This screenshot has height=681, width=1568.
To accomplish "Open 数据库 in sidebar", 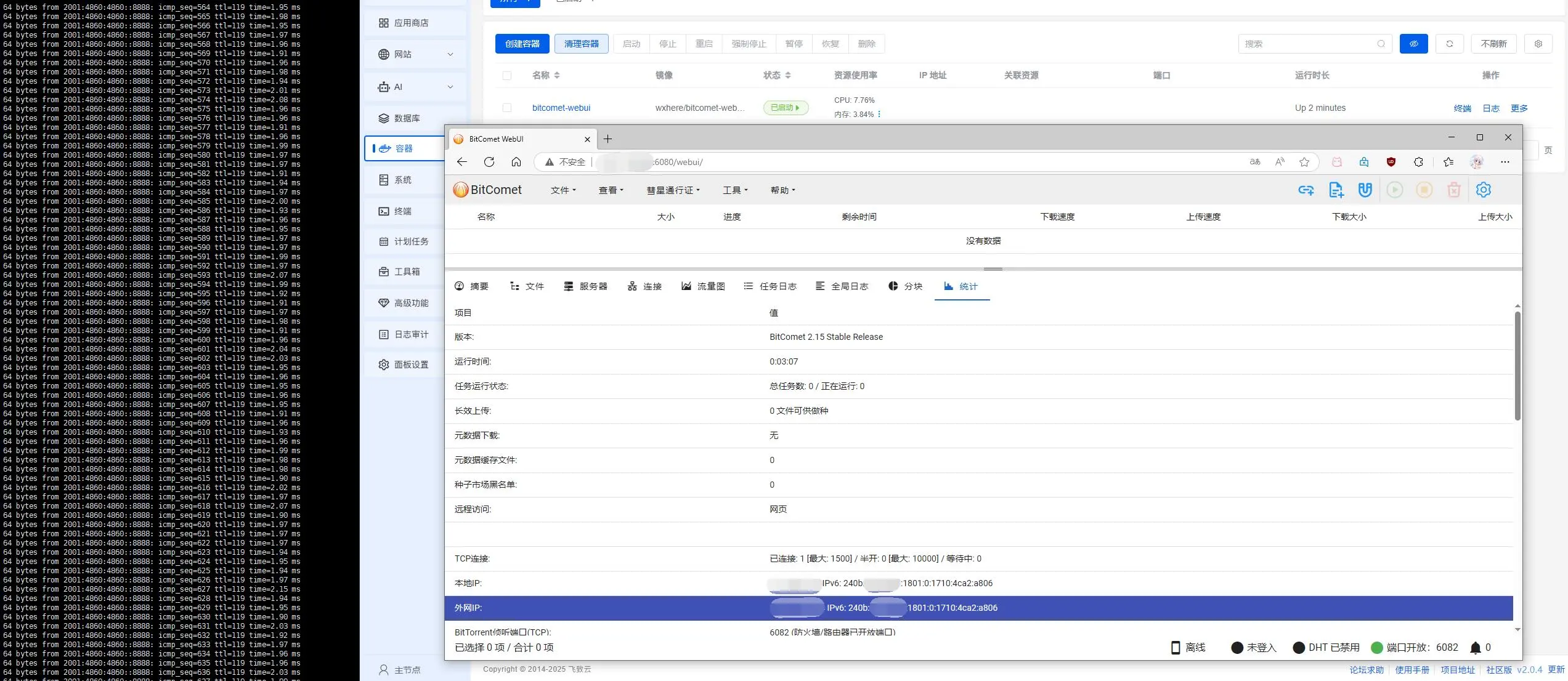I will click(416, 118).
